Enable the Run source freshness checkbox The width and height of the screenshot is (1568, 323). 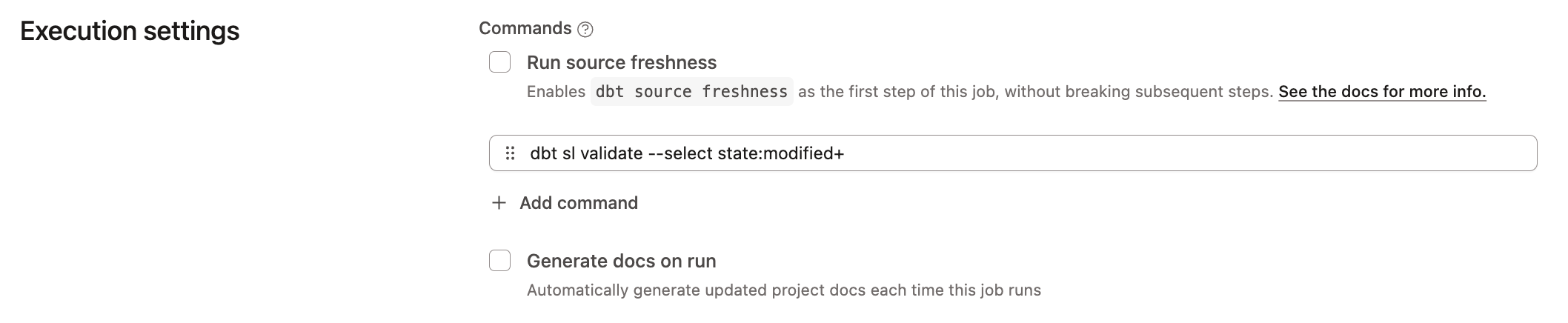coord(499,62)
